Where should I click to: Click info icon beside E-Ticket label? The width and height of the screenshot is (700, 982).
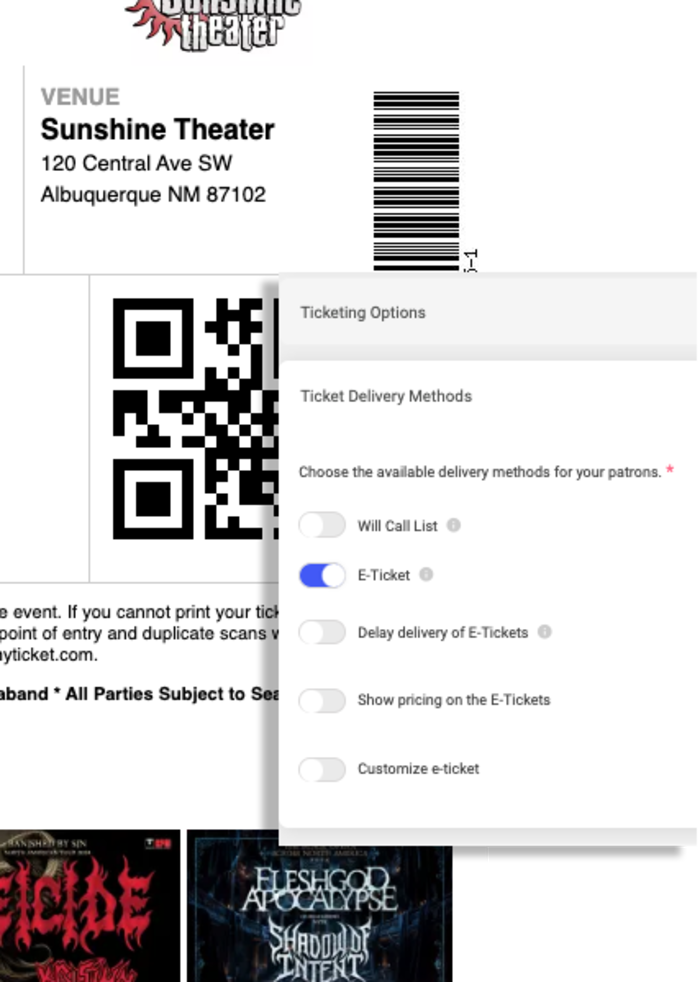point(426,574)
